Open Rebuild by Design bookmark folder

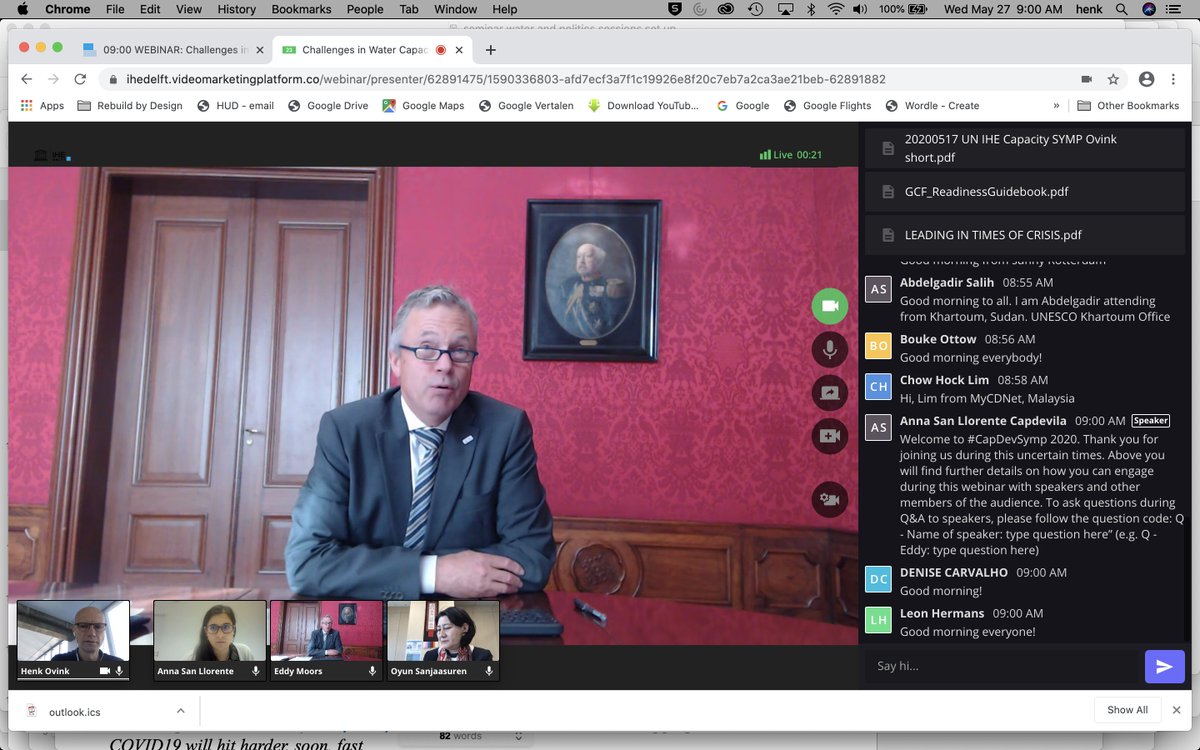[x=130, y=105]
